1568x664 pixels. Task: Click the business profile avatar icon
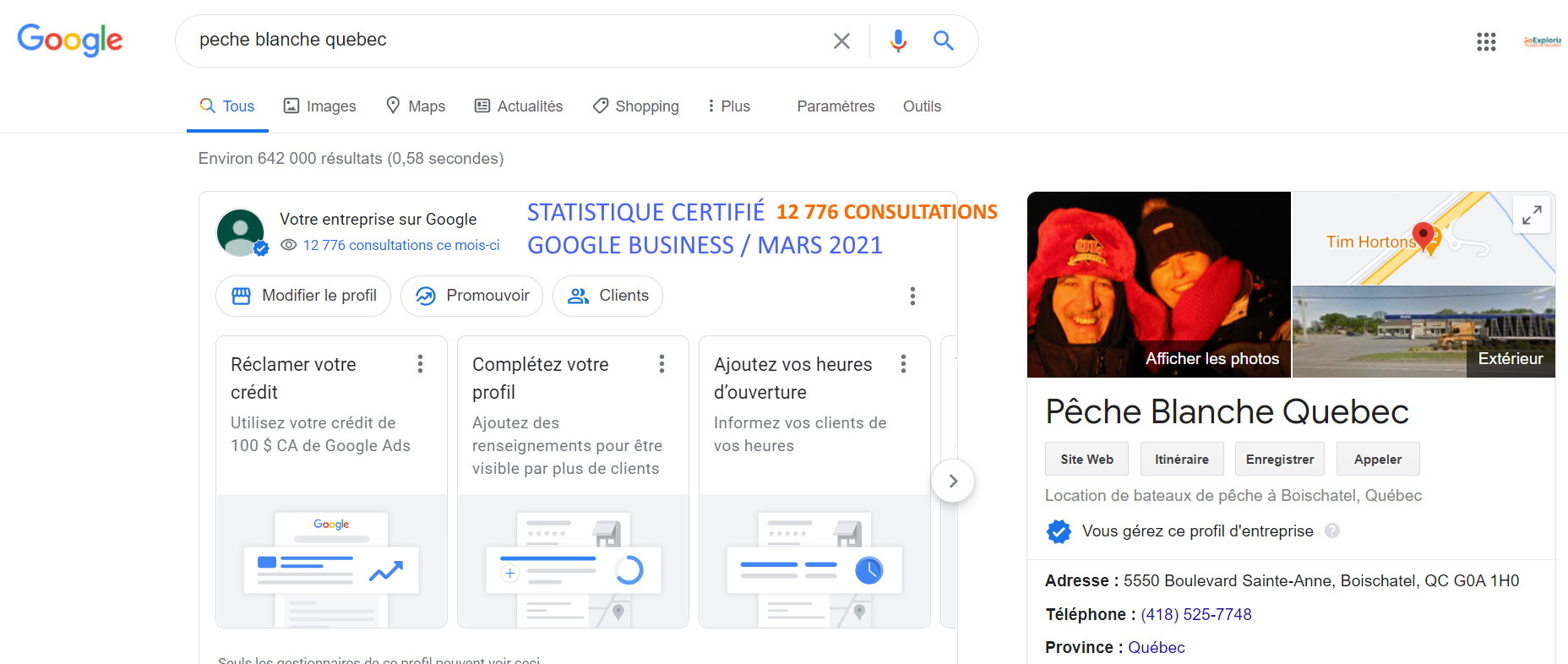tap(241, 232)
